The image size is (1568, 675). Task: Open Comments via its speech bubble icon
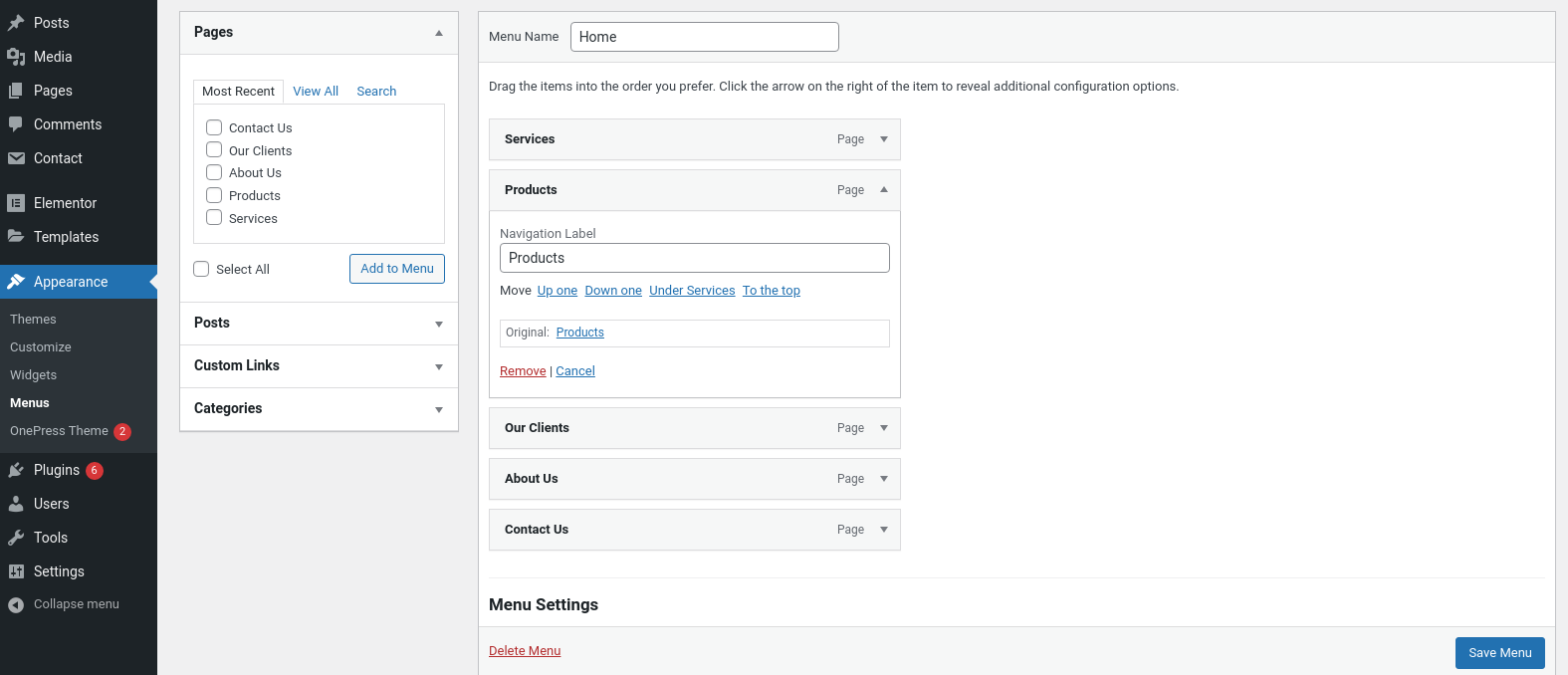16,124
